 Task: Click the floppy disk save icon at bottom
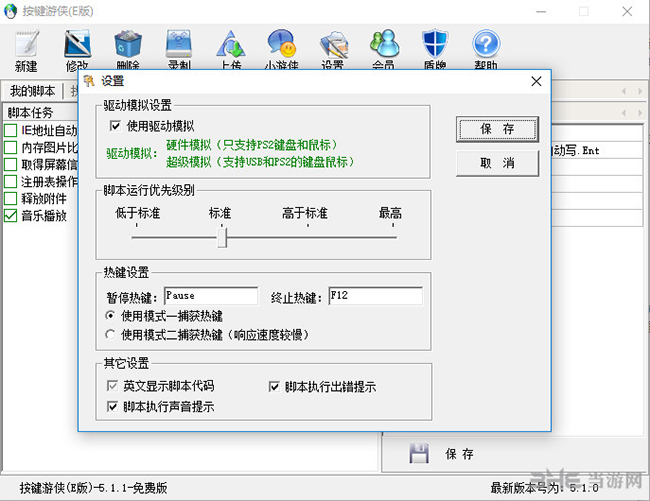419,453
